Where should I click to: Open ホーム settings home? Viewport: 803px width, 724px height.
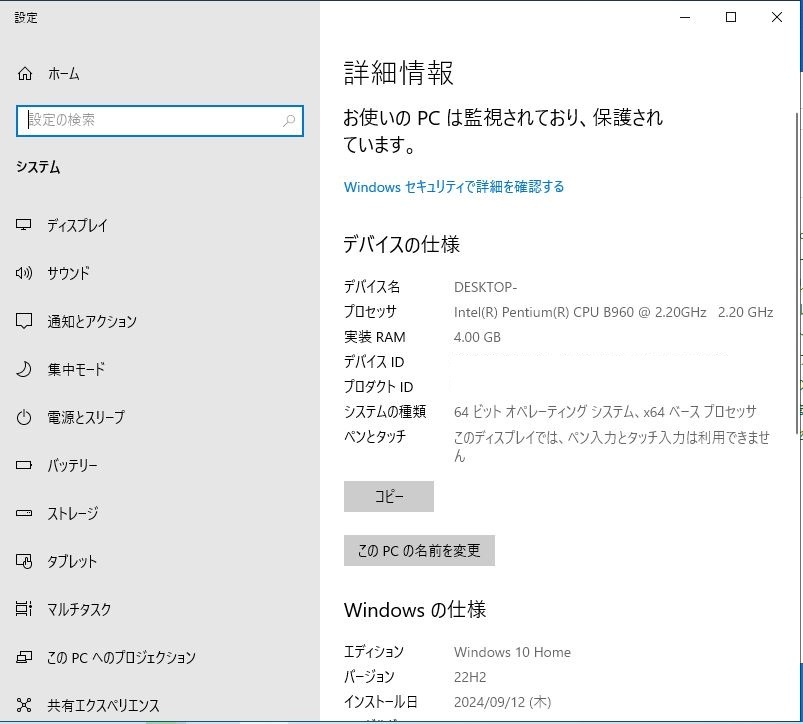click(64, 74)
